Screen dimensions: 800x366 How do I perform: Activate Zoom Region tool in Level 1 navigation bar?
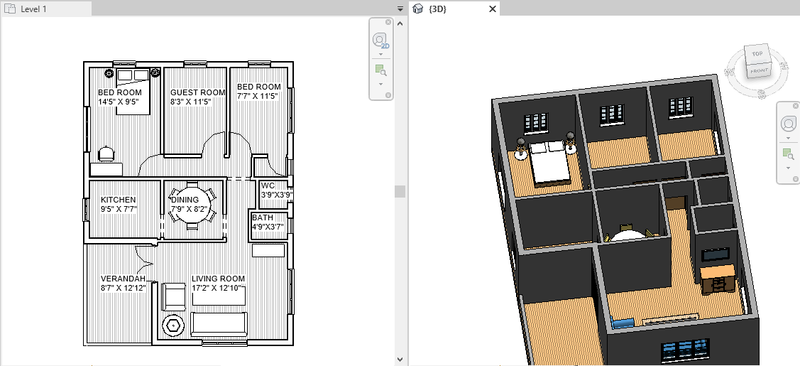[381, 70]
